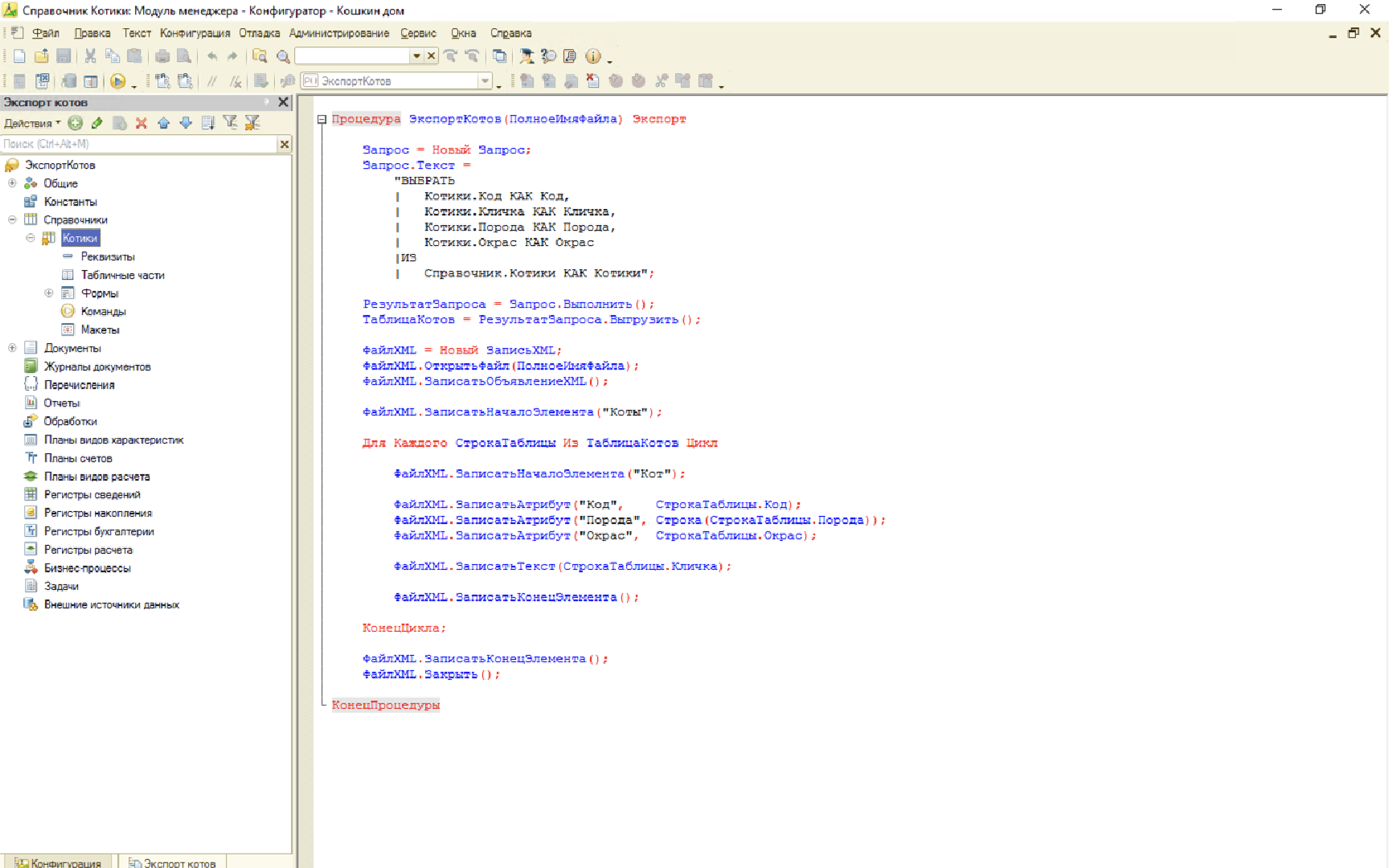Select Регистры сведений tree item

click(x=92, y=494)
